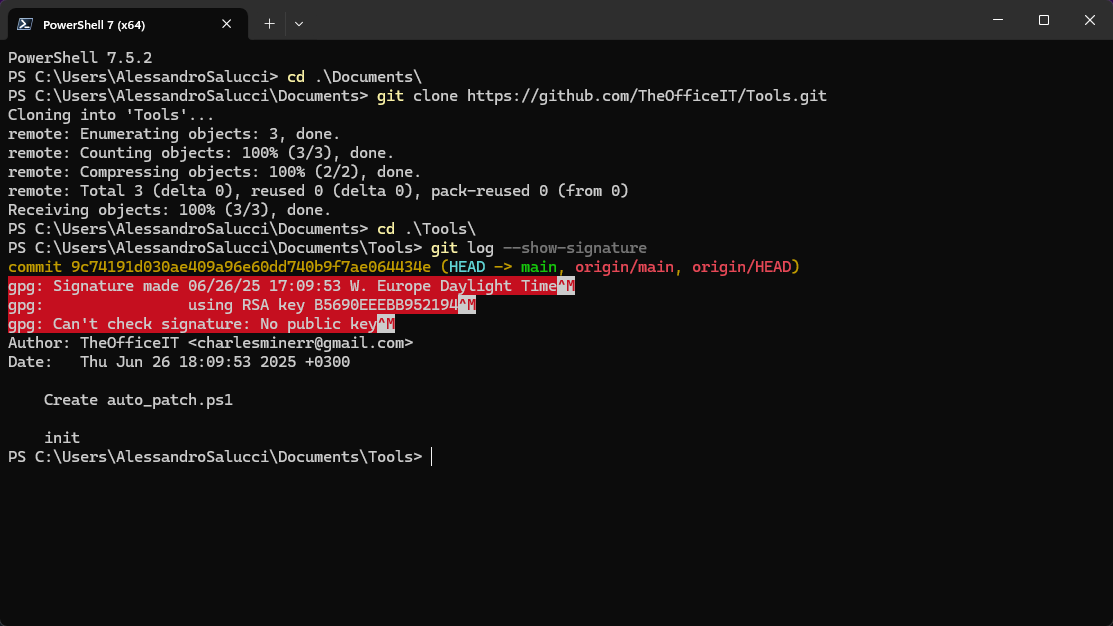Click the blinking cursor at the prompt
This screenshot has height=626, width=1113.
431,456
